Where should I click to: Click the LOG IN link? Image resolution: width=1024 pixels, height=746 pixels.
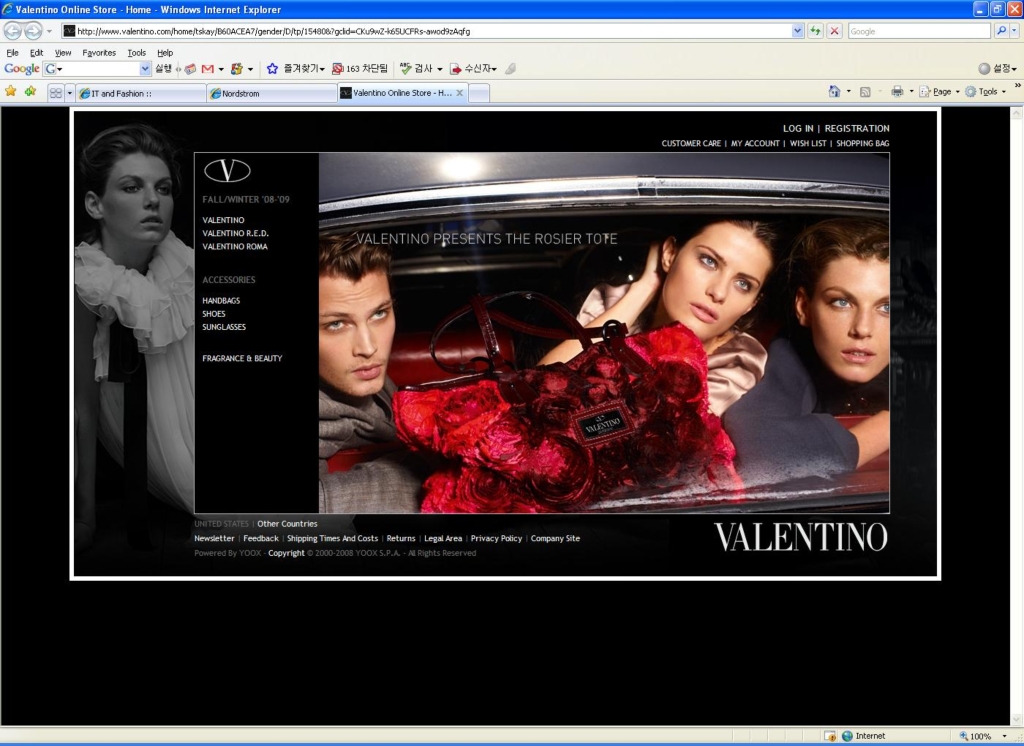click(798, 129)
